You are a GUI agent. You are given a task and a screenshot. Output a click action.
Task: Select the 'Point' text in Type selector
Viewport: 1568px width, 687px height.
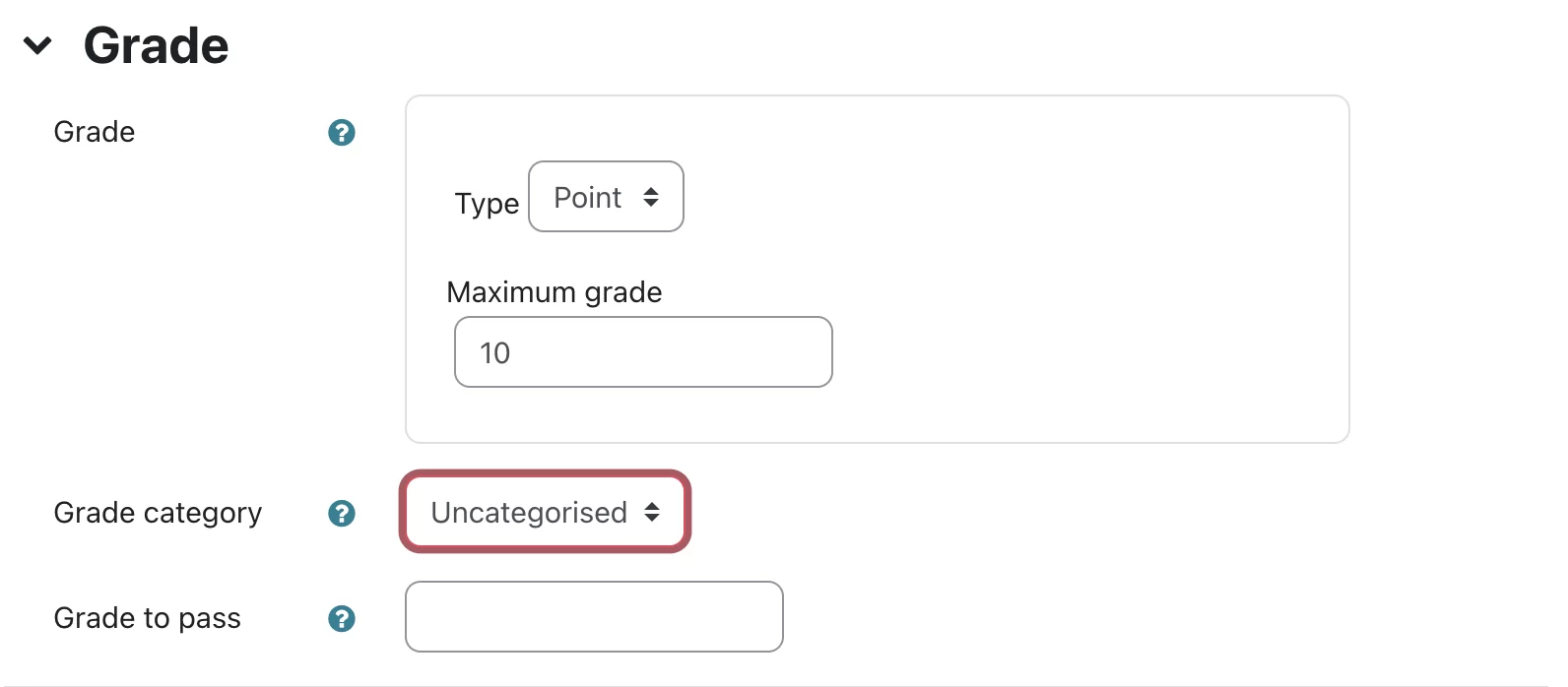[587, 198]
